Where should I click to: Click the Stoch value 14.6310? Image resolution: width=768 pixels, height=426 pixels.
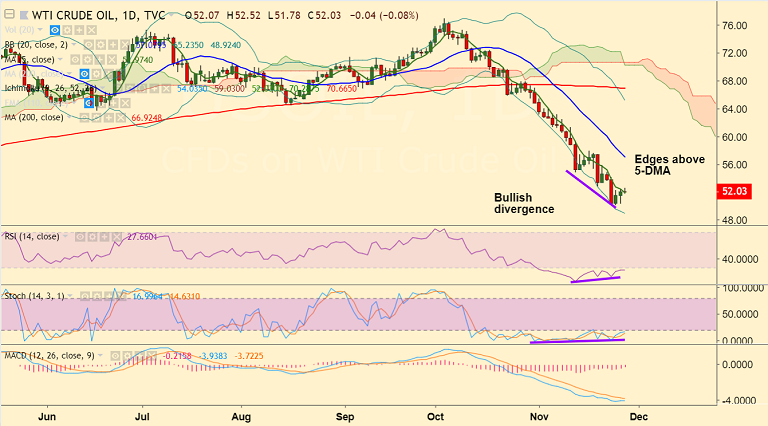coord(185,296)
